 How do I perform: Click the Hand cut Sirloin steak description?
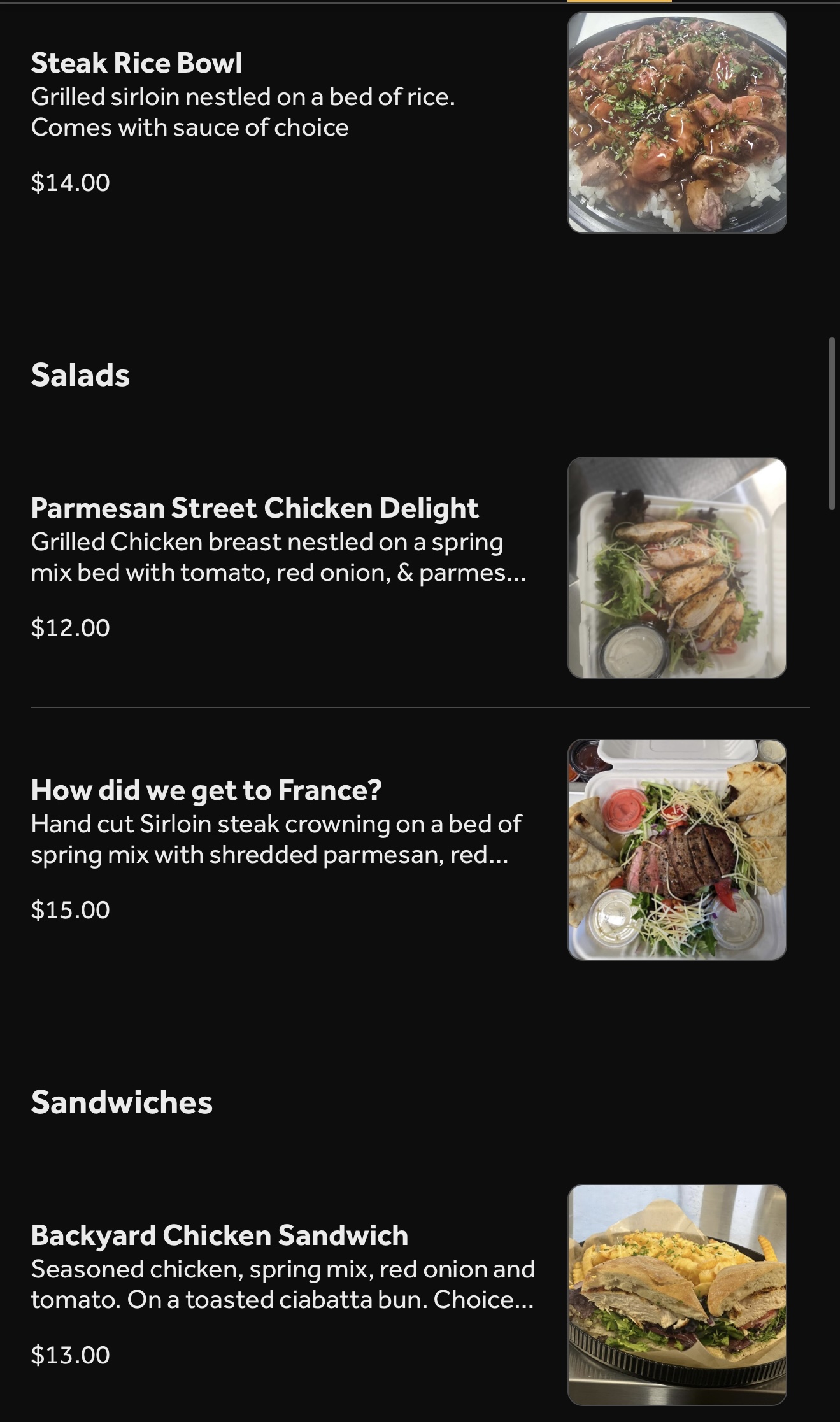(x=276, y=839)
